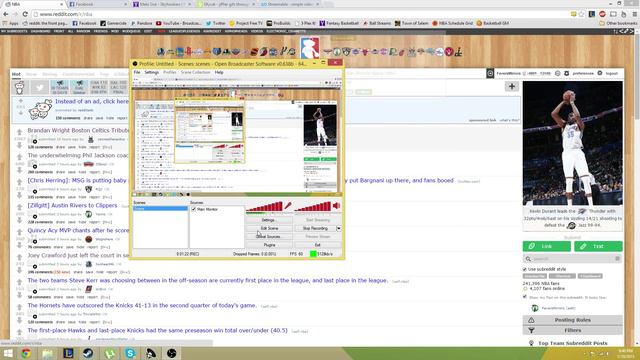Upvote the Brandan Wright post
The height and width of the screenshot is (360, 640).
click(19, 132)
